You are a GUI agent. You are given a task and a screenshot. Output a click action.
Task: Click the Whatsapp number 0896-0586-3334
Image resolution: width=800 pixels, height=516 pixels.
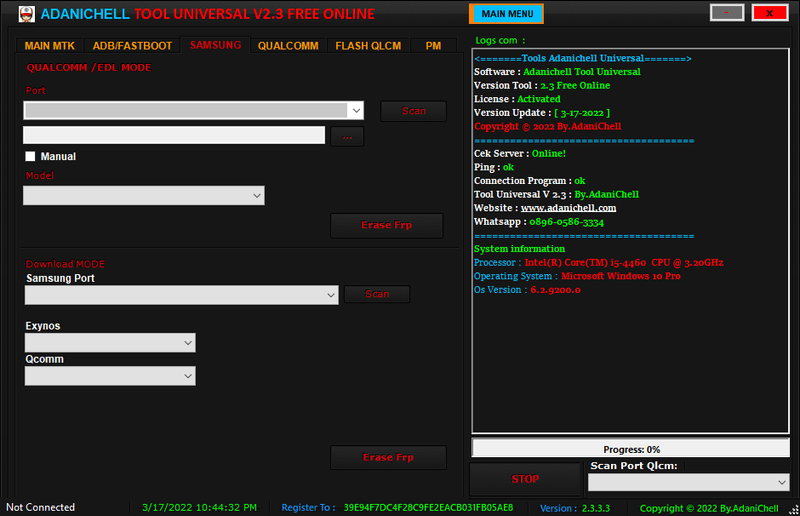tap(566, 222)
